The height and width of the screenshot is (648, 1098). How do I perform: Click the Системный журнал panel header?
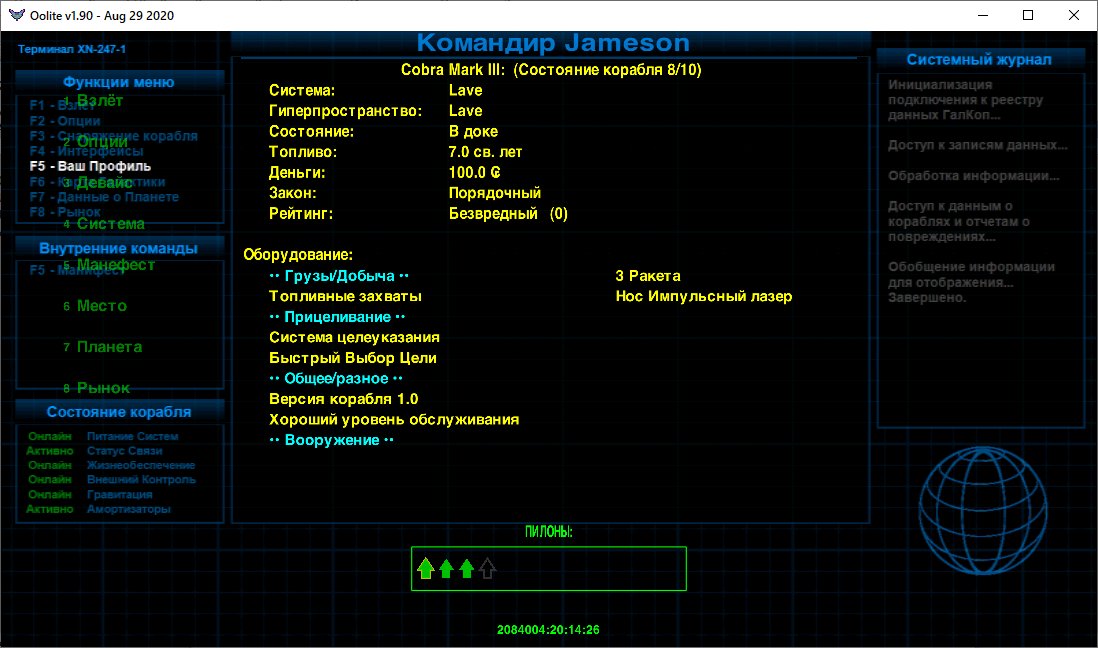(979, 59)
